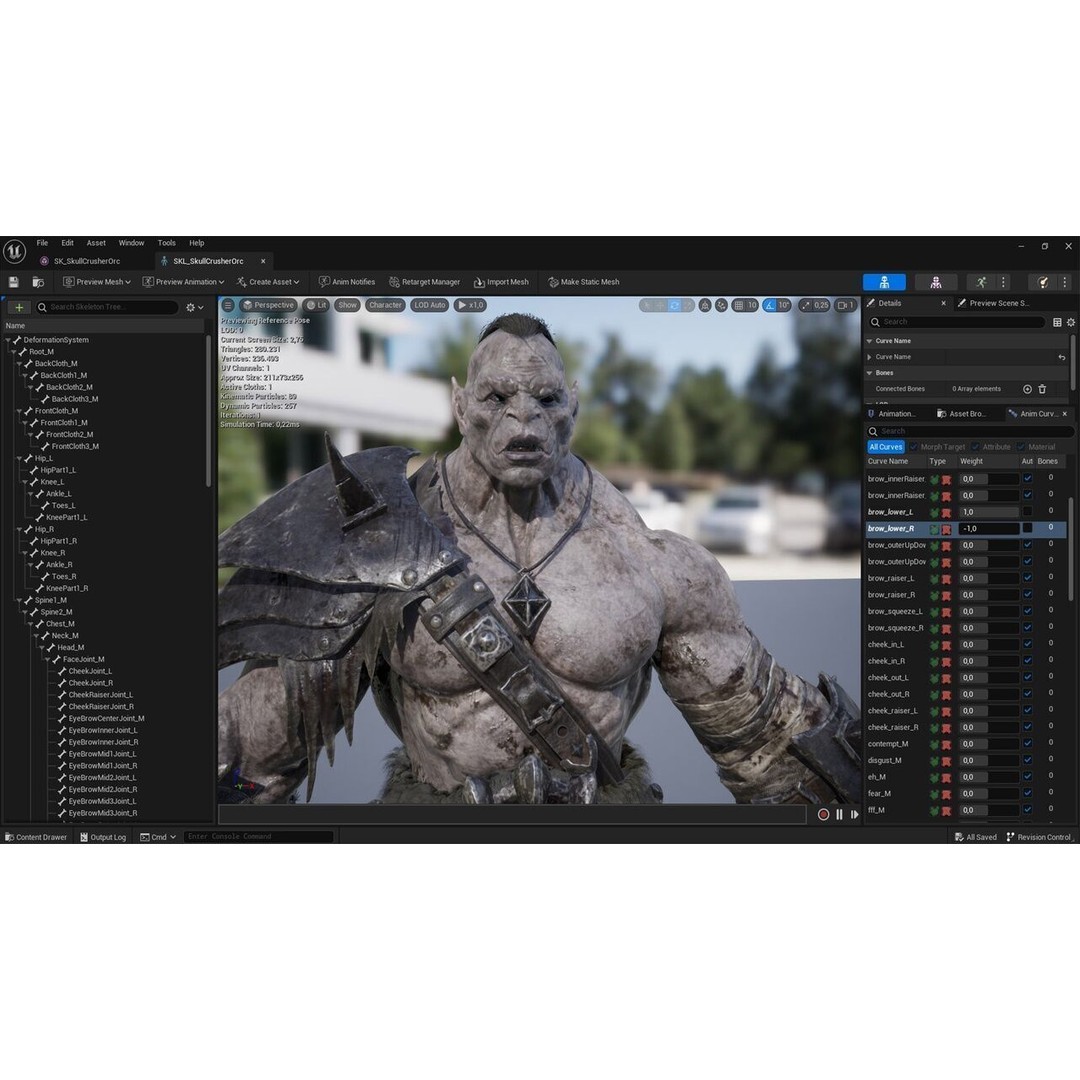Toggle scale snapping icon in viewport
The width and height of the screenshot is (1080, 1080).
tap(805, 305)
